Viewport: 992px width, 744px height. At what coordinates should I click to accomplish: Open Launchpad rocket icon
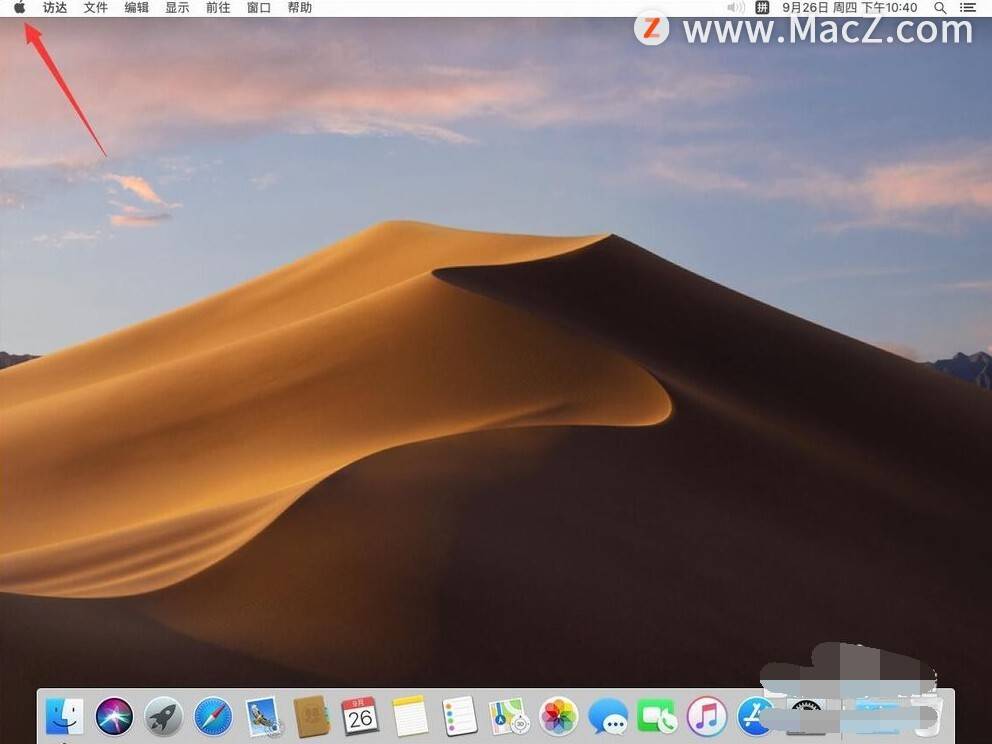point(163,716)
